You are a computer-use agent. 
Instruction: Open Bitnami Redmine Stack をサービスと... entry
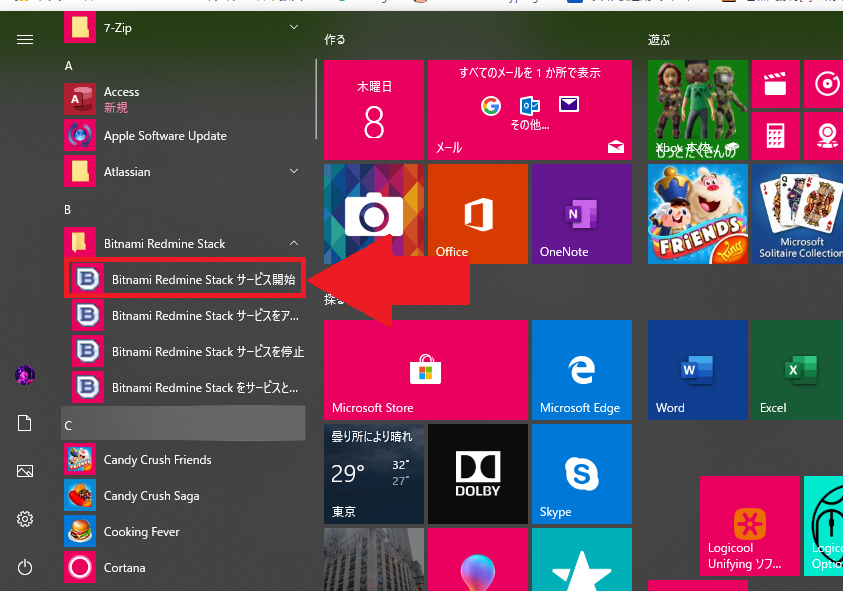click(x=188, y=387)
